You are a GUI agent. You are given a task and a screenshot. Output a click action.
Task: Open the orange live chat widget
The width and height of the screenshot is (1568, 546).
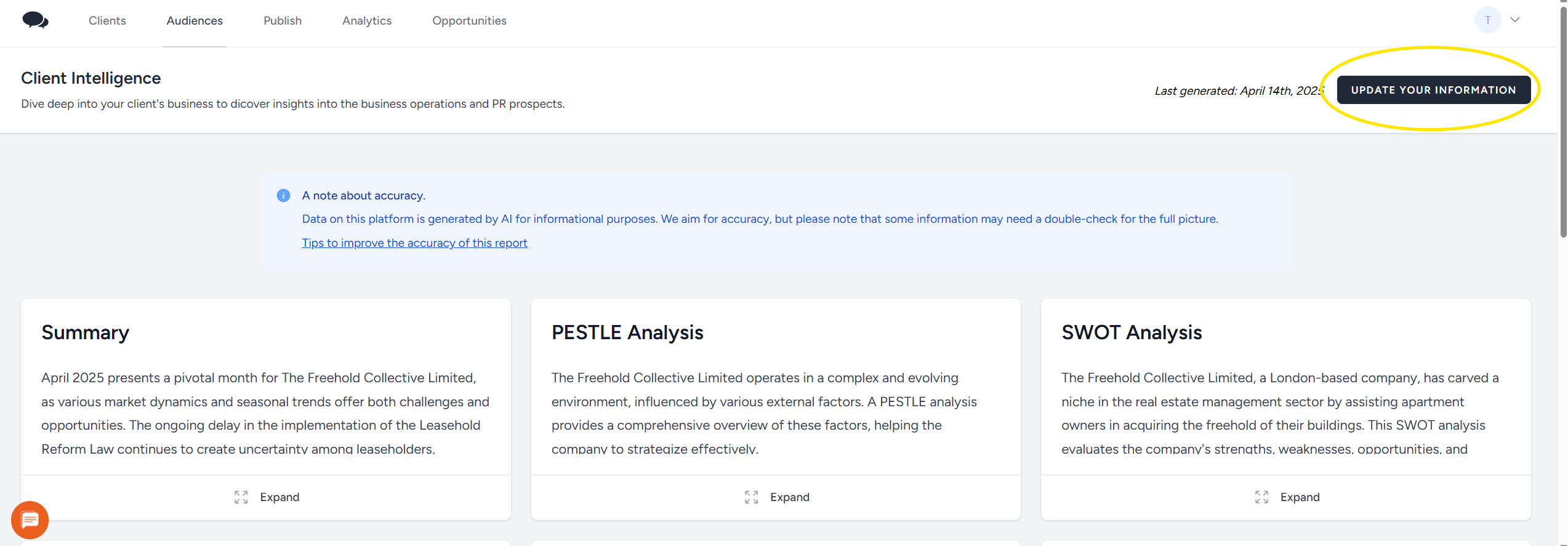click(30, 520)
